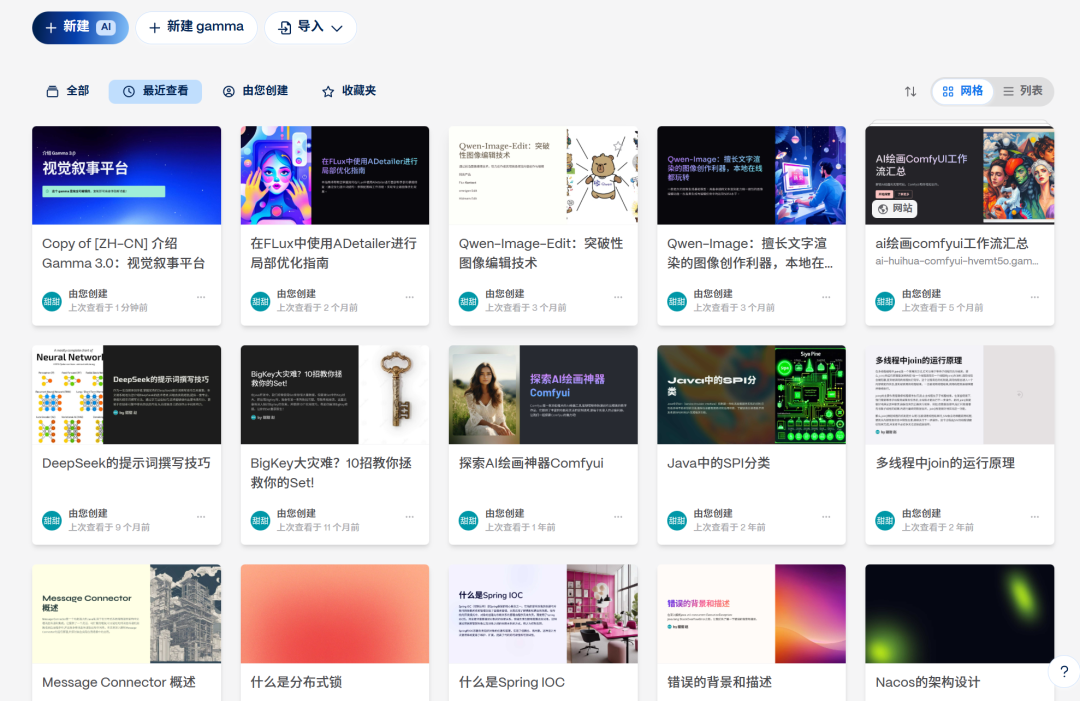The image size is (1080, 701).
Task: Open the Message Connector 概述 thumbnail
Action: (127, 614)
